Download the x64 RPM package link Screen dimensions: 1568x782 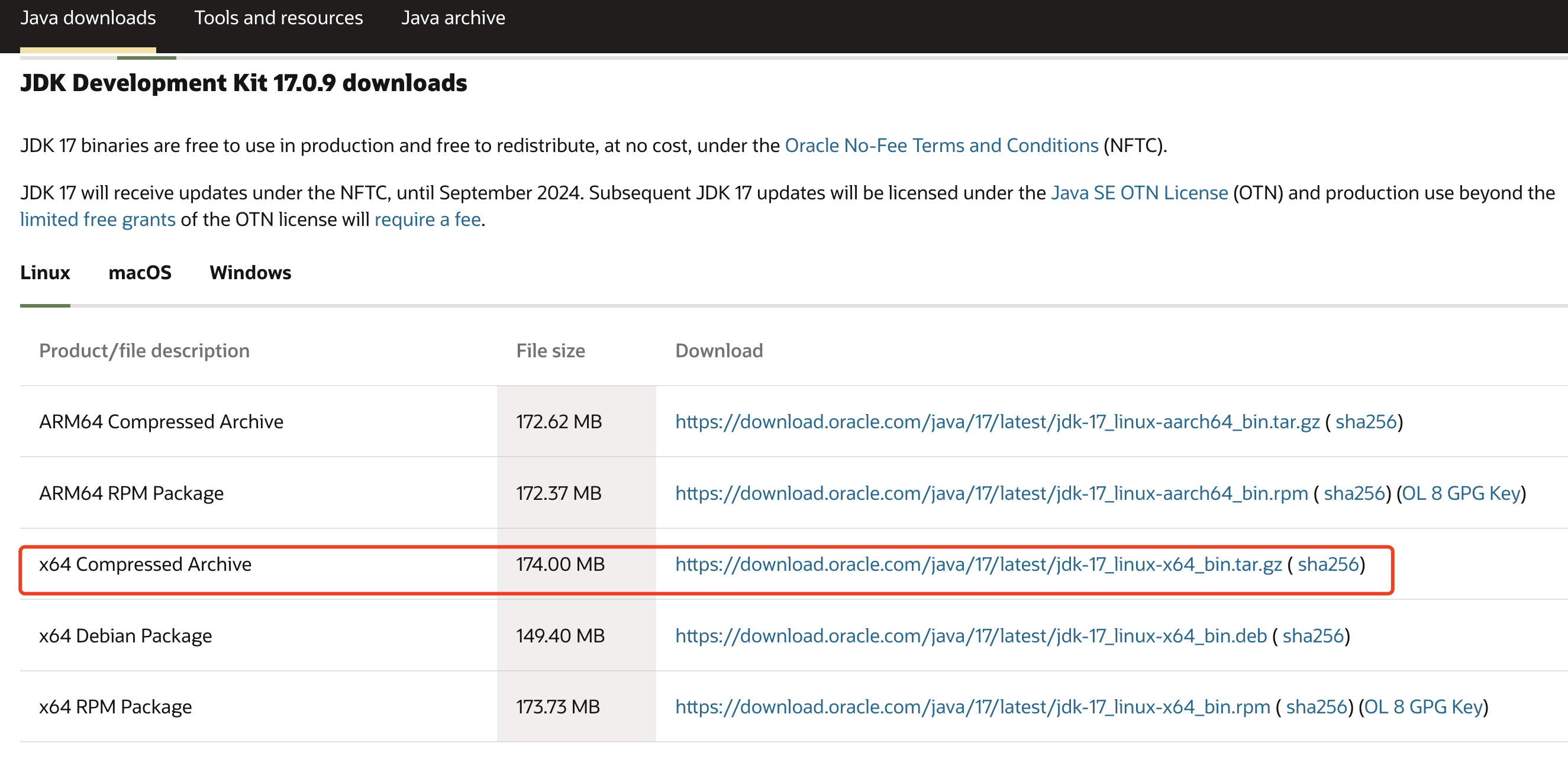972,706
